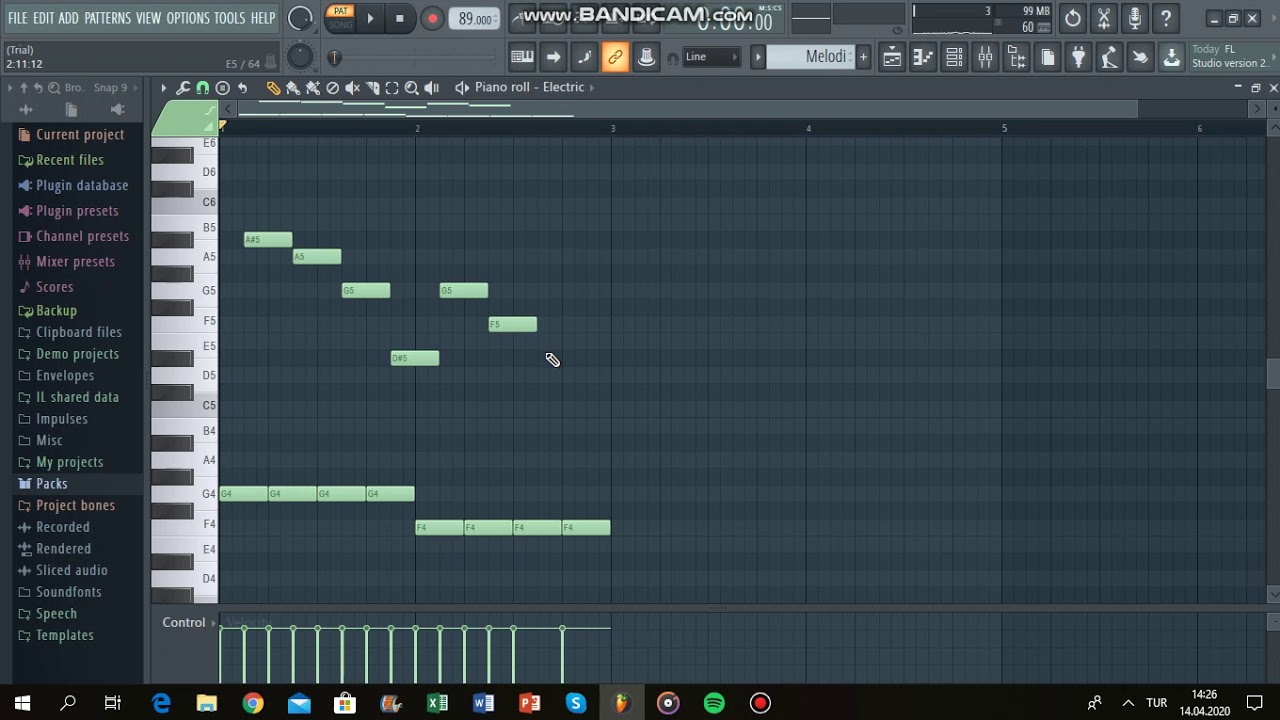Toggle the record button

tap(432, 18)
